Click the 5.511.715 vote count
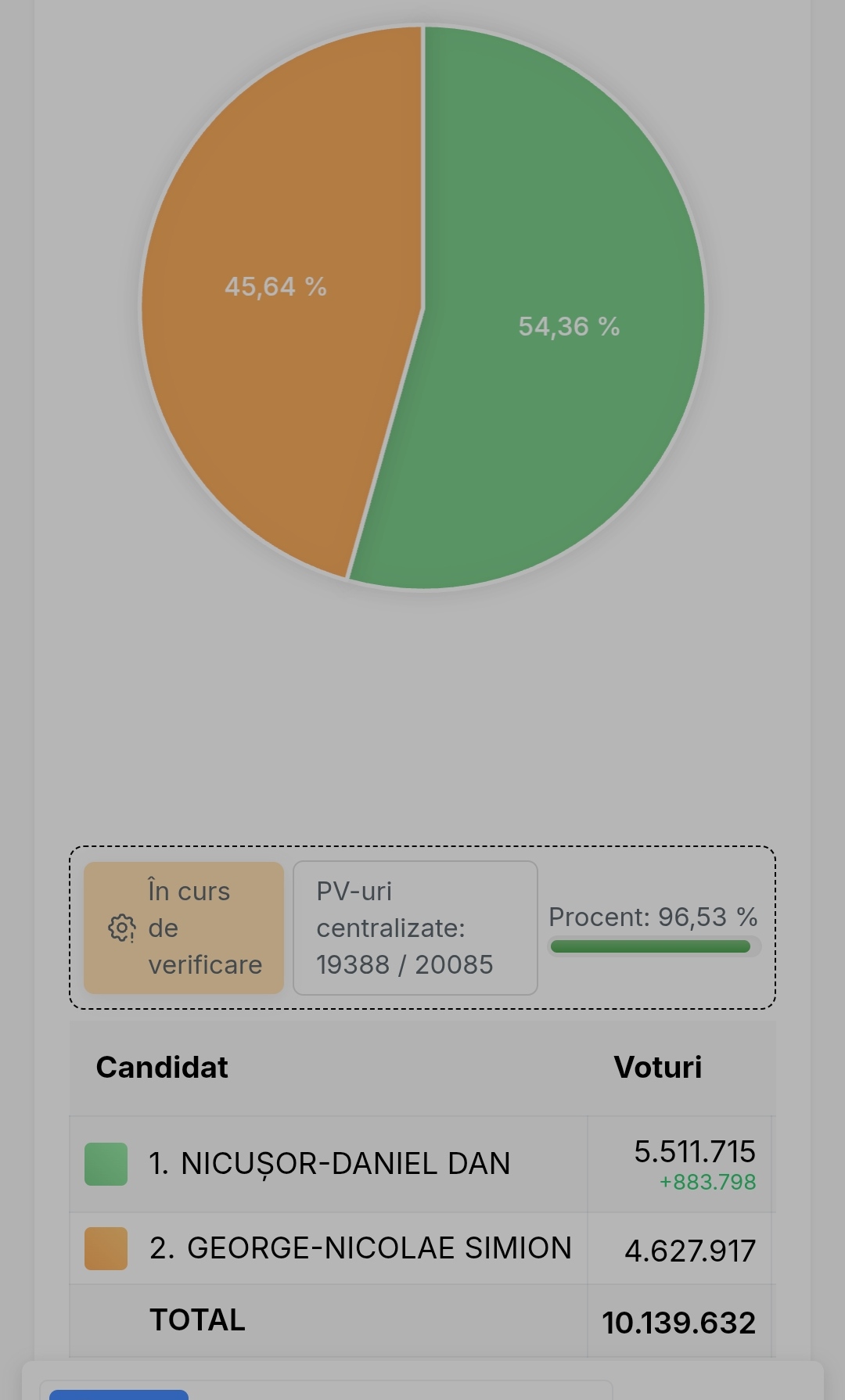The height and width of the screenshot is (1400, 845). pyautogui.click(x=694, y=1151)
